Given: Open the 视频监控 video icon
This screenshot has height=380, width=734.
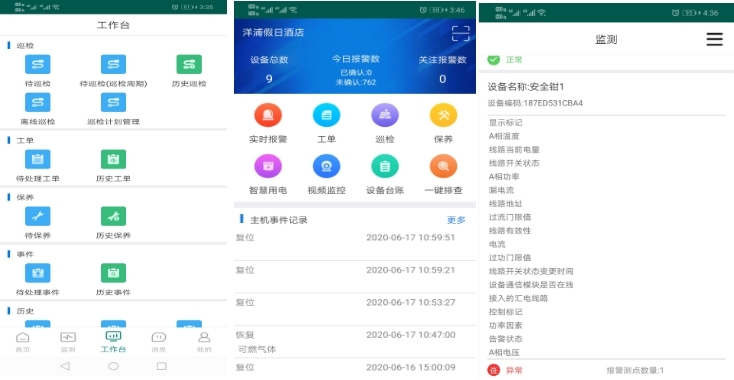Looking at the screenshot, I should tap(326, 166).
